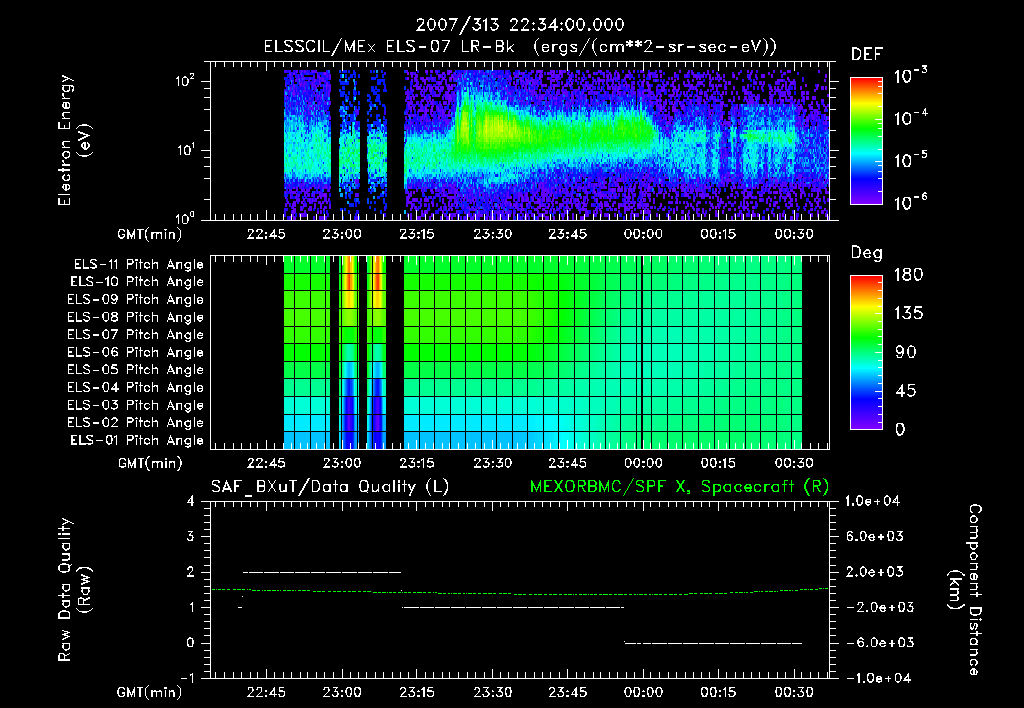Click the 10^2 tick on electron energy axis

185,81
